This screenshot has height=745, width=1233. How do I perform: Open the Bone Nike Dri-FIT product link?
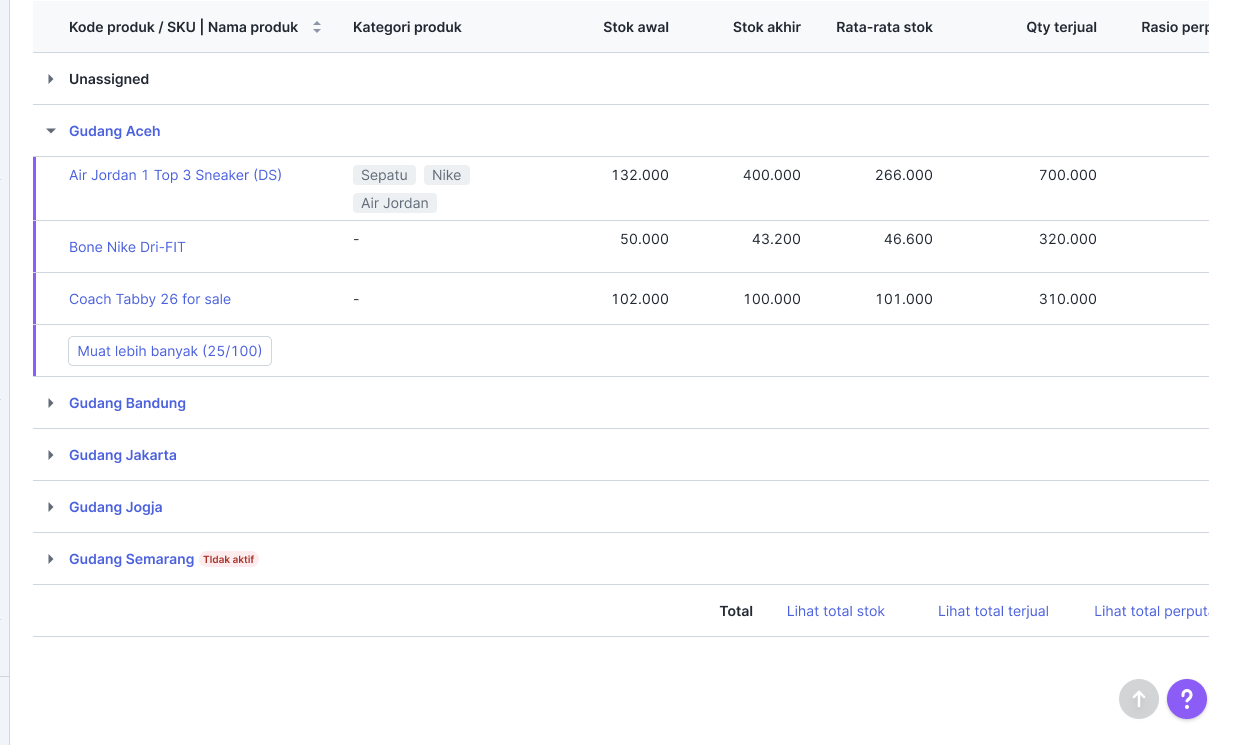[x=127, y=247]
